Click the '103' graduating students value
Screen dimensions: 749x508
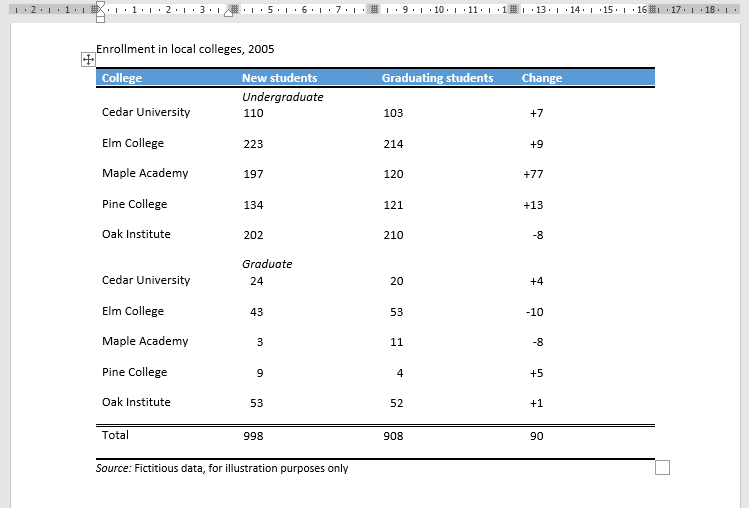[x=393, y=113]
